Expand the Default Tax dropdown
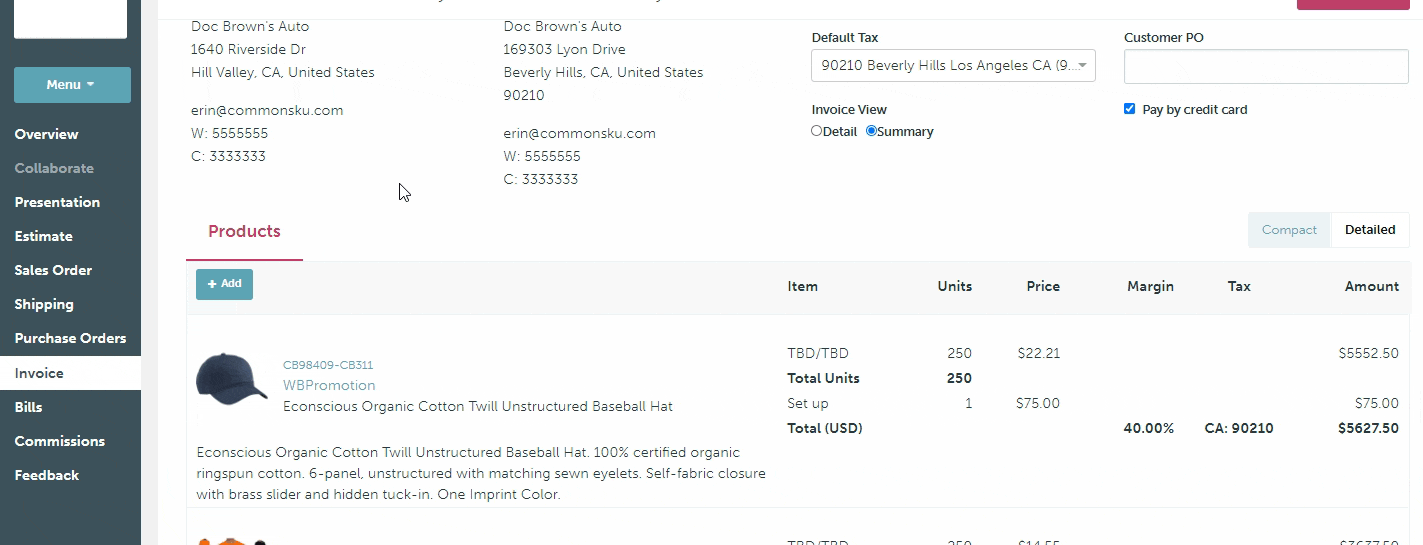Screen dimensions: 1423x545 953,66
